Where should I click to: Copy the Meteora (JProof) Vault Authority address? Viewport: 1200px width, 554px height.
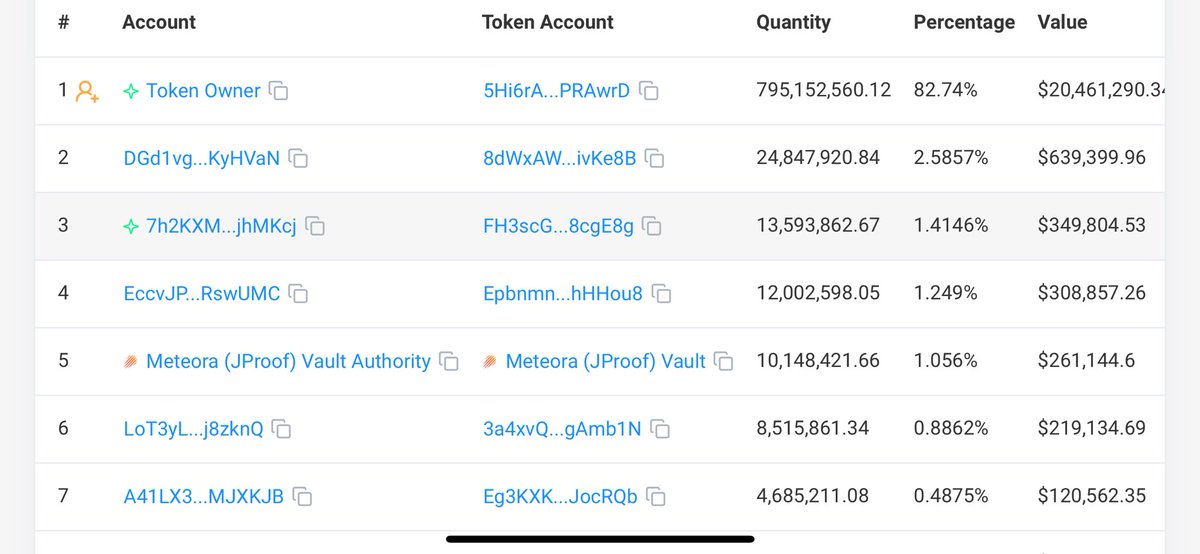click(449, 361)
